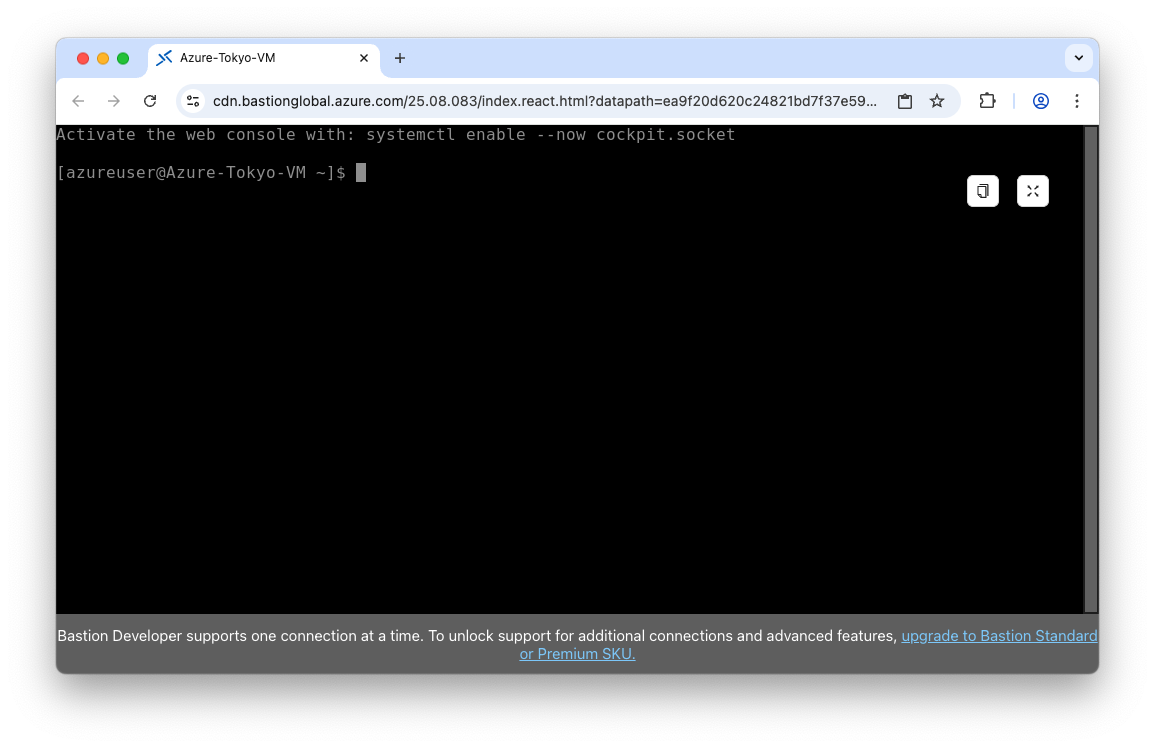Screen dimensions: 1155x748
Task: Maximize the window with the green button
Action: tap(123, 58)
